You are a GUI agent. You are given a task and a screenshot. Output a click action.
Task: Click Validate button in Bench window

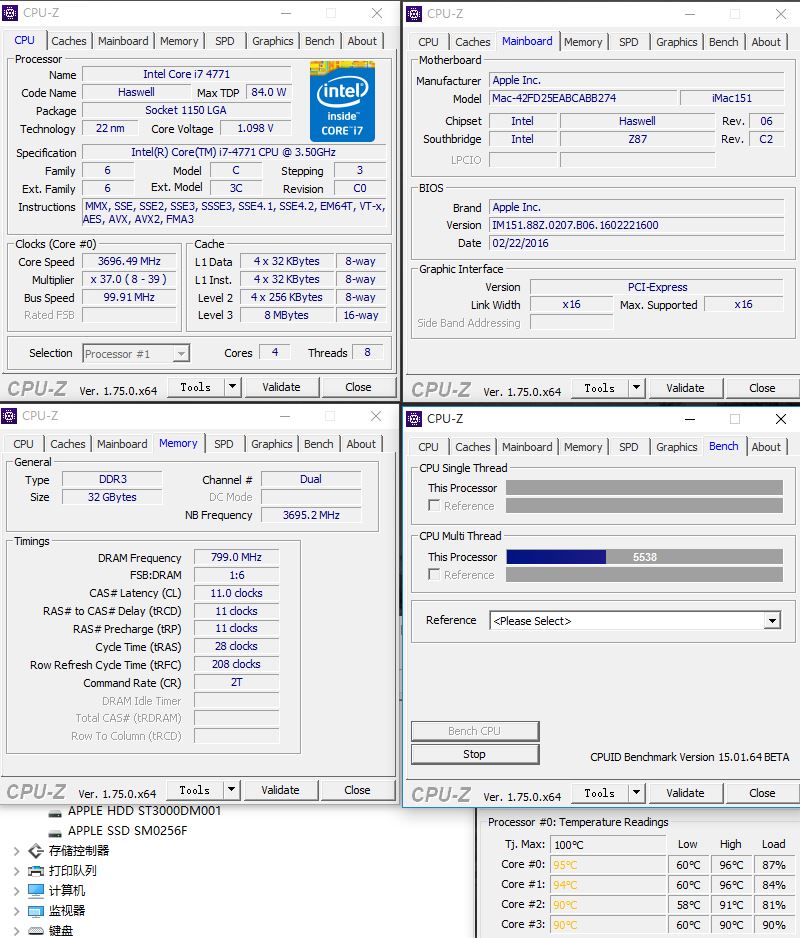tap(685, 793)
